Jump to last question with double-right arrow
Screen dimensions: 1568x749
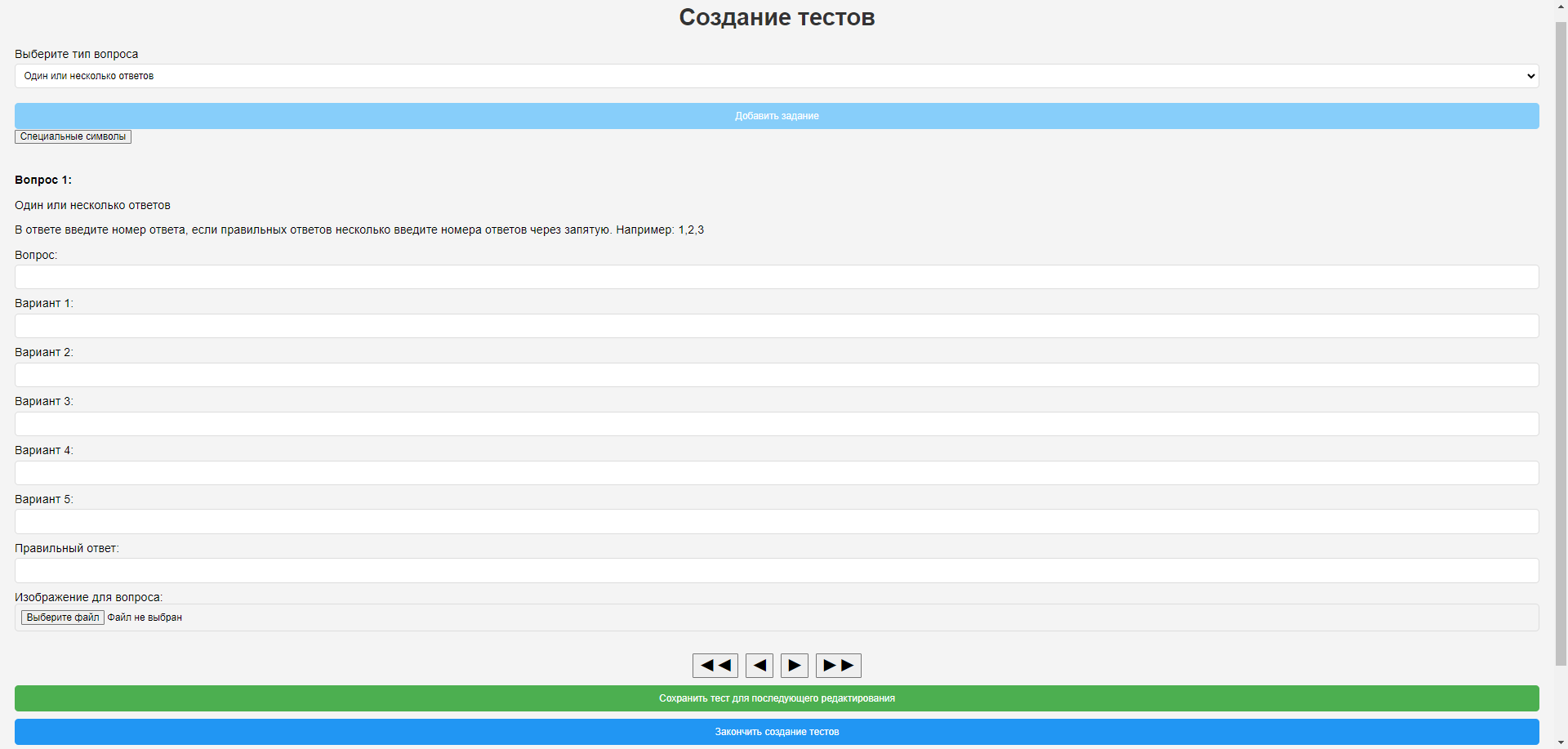point(838,666)
